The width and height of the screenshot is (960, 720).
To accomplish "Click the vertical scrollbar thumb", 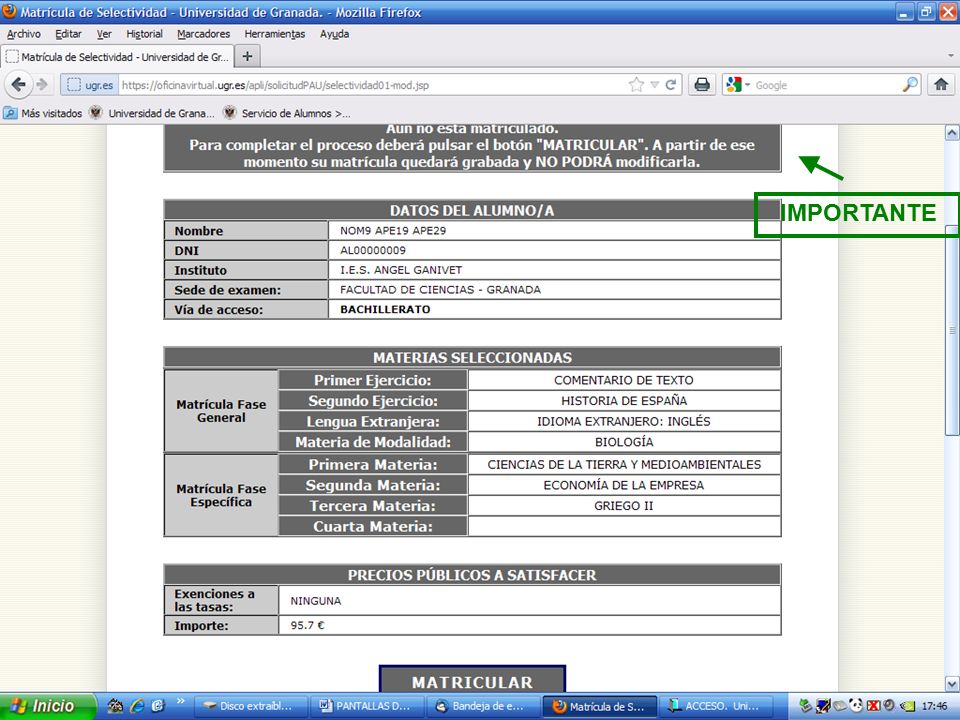I will [952, 331].
